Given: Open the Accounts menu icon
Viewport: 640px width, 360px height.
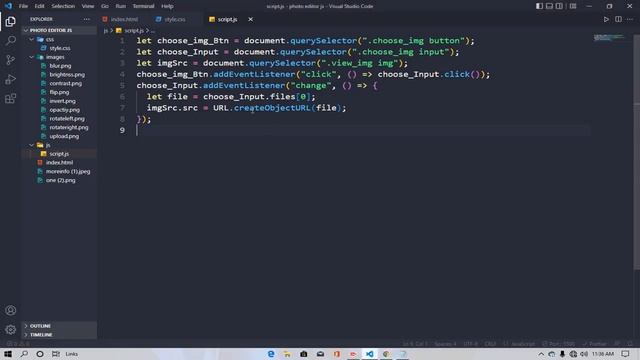Looking at the screenshot, I should click(x=11, y=310).
